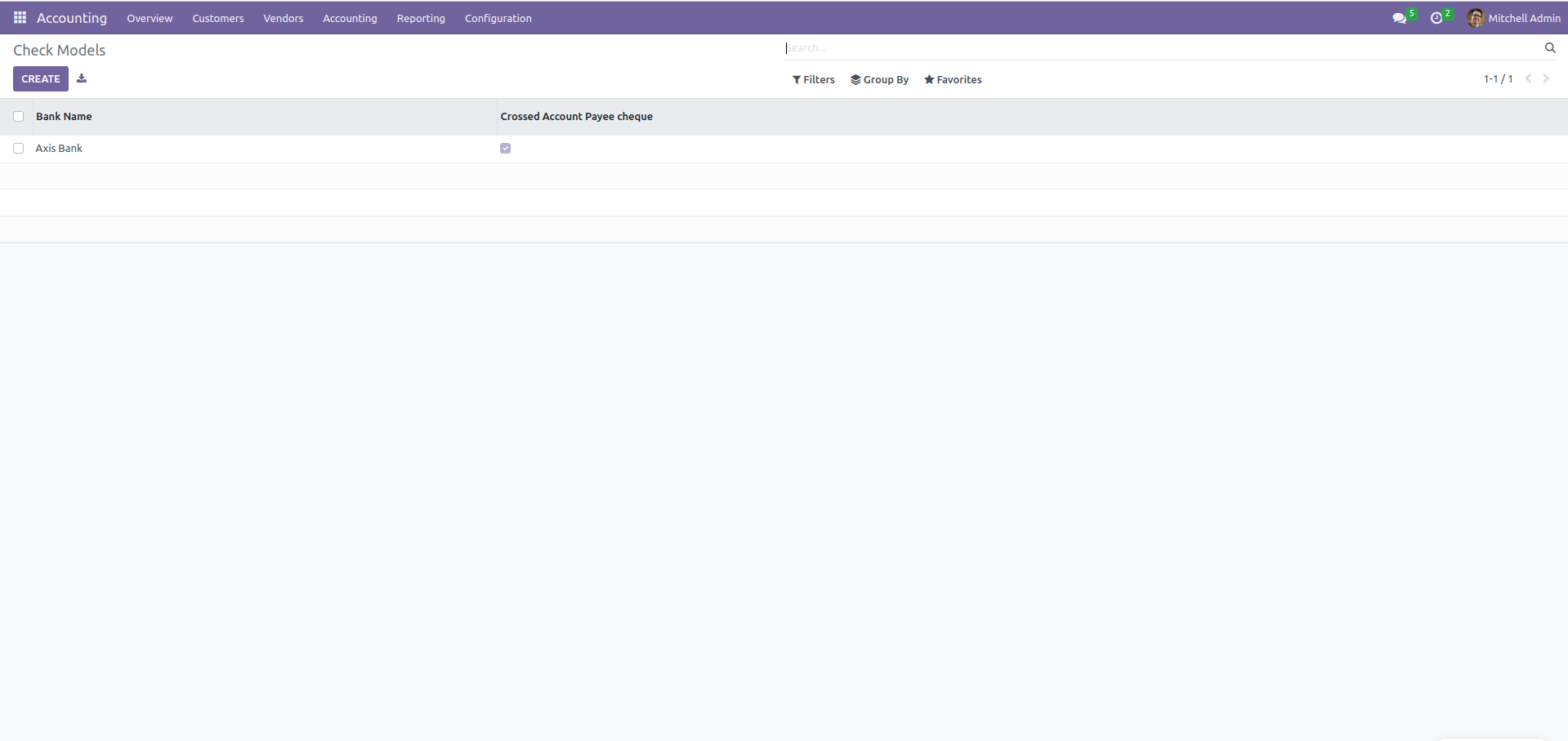1568x741 pixels.
Task: Expand the Filters dropdown
Action: tap(814, 79)
